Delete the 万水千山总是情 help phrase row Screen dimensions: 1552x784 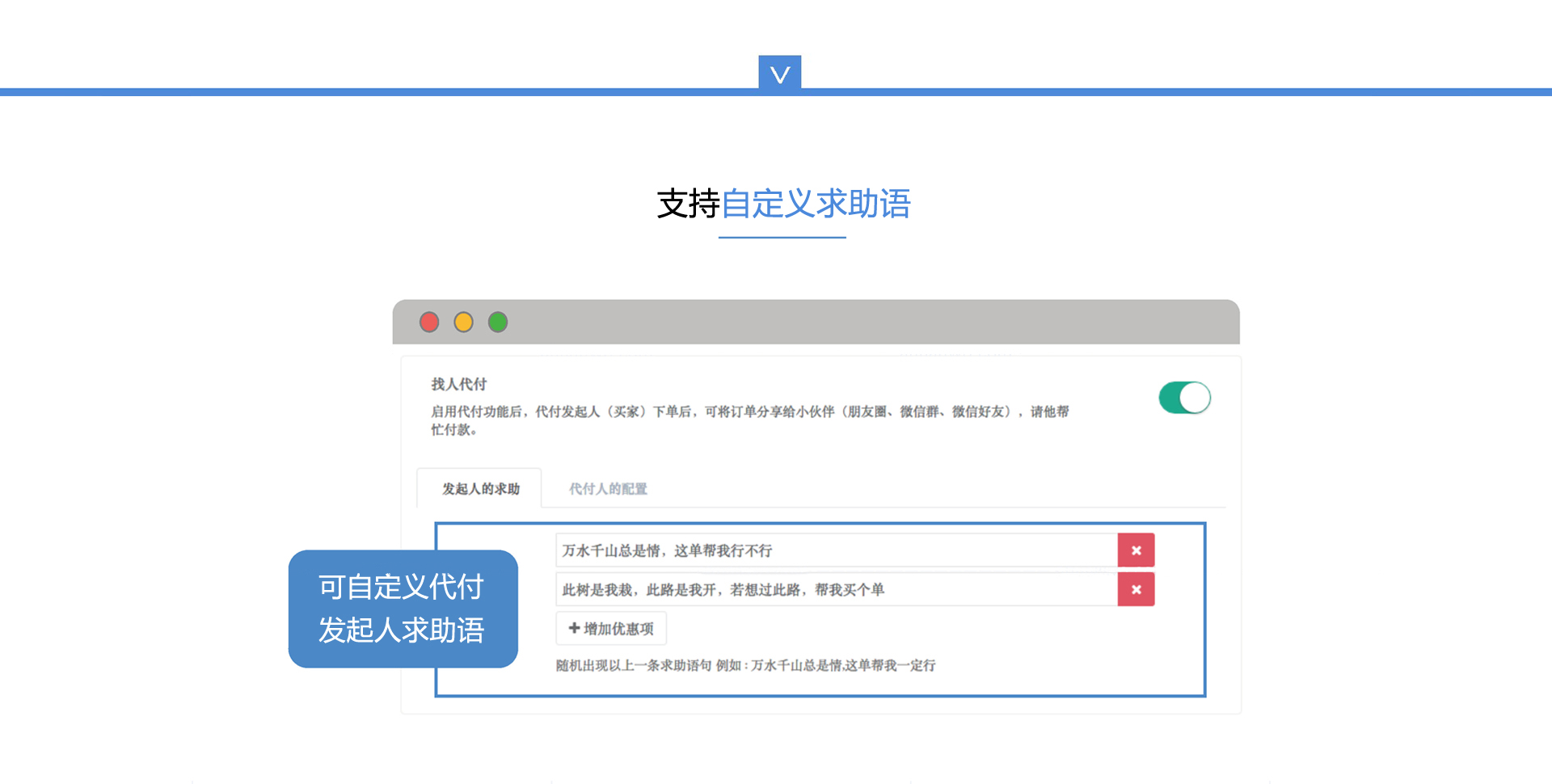[1136, 550]
